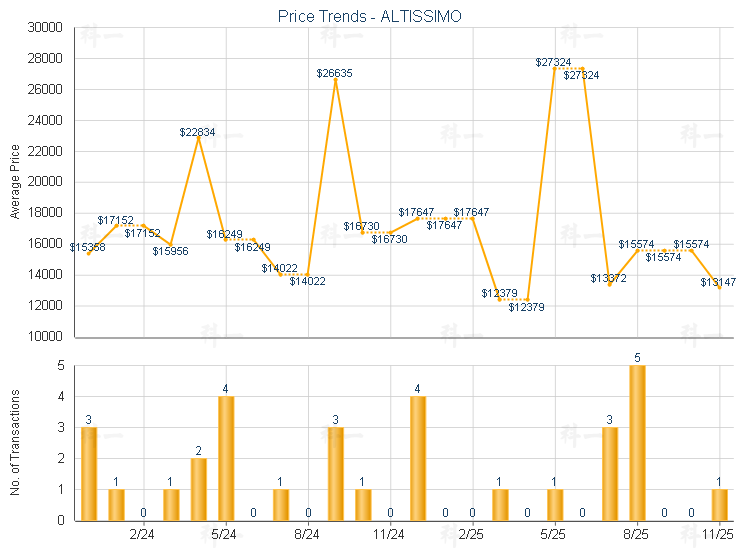Click the $13372 price data point
Screen dimensions: 740x550
609,284
